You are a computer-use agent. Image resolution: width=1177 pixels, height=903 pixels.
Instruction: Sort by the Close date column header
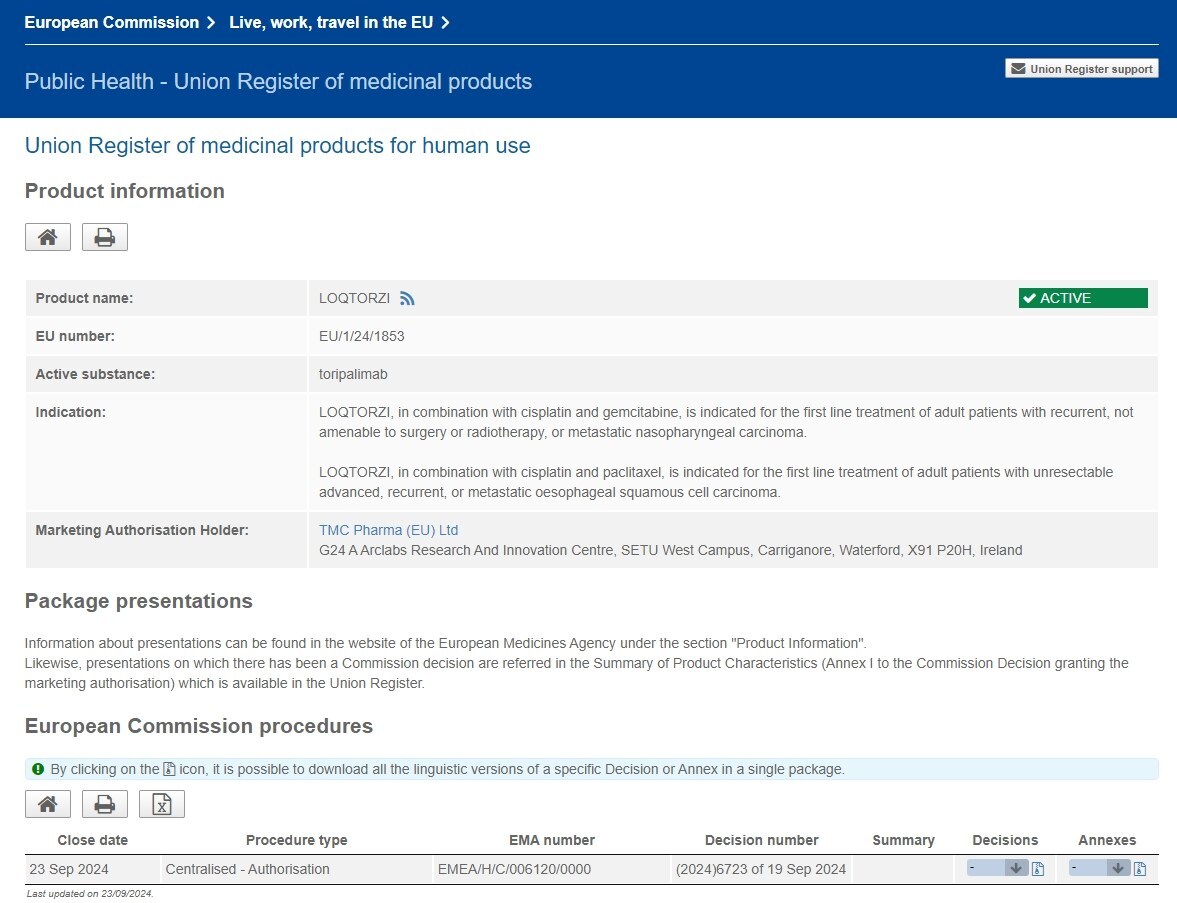[x=93, y=840]
